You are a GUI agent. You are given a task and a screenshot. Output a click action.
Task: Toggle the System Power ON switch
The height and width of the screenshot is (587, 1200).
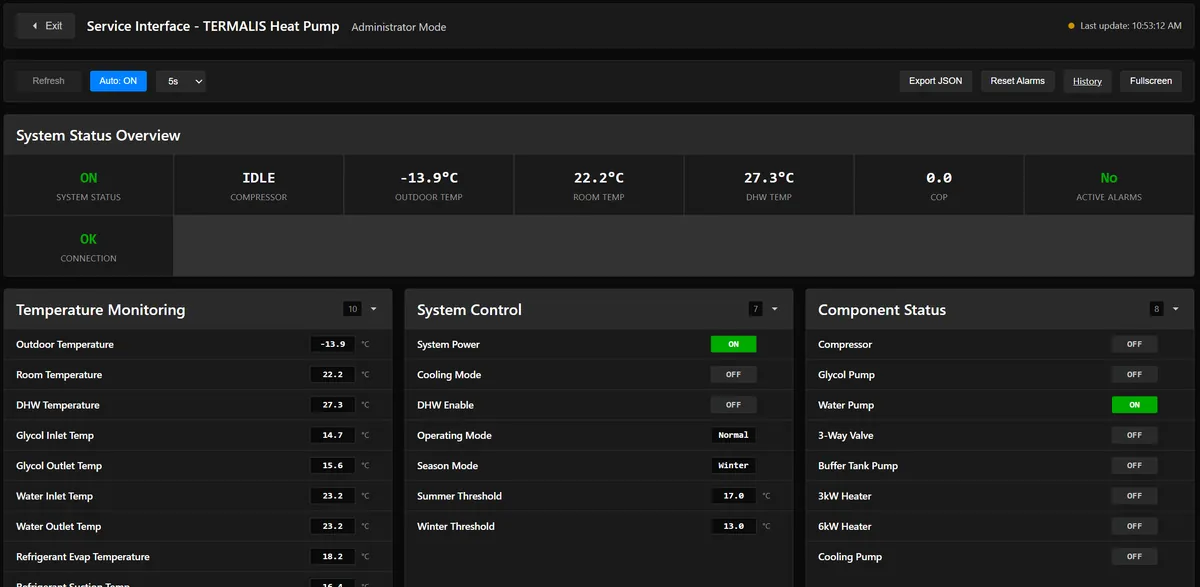point(733,344)
